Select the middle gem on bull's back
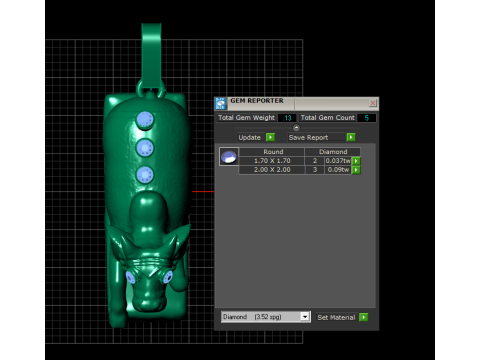 [145, 148]
